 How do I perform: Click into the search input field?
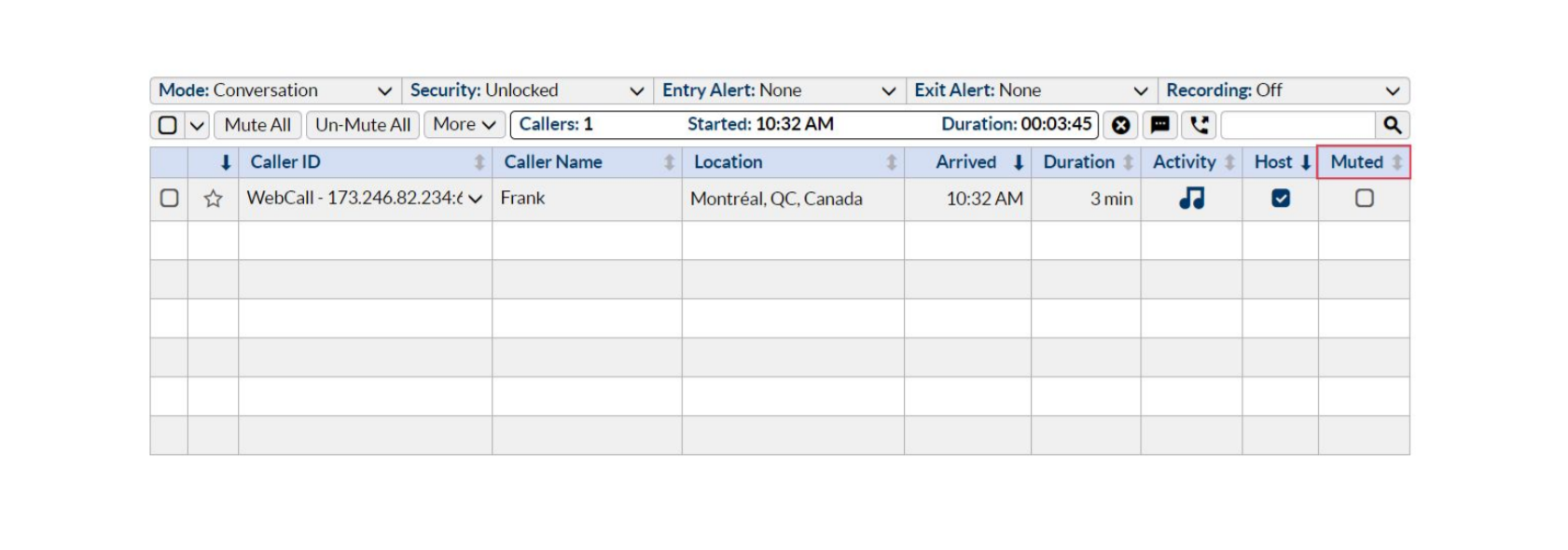click(x=1297, y=125)
